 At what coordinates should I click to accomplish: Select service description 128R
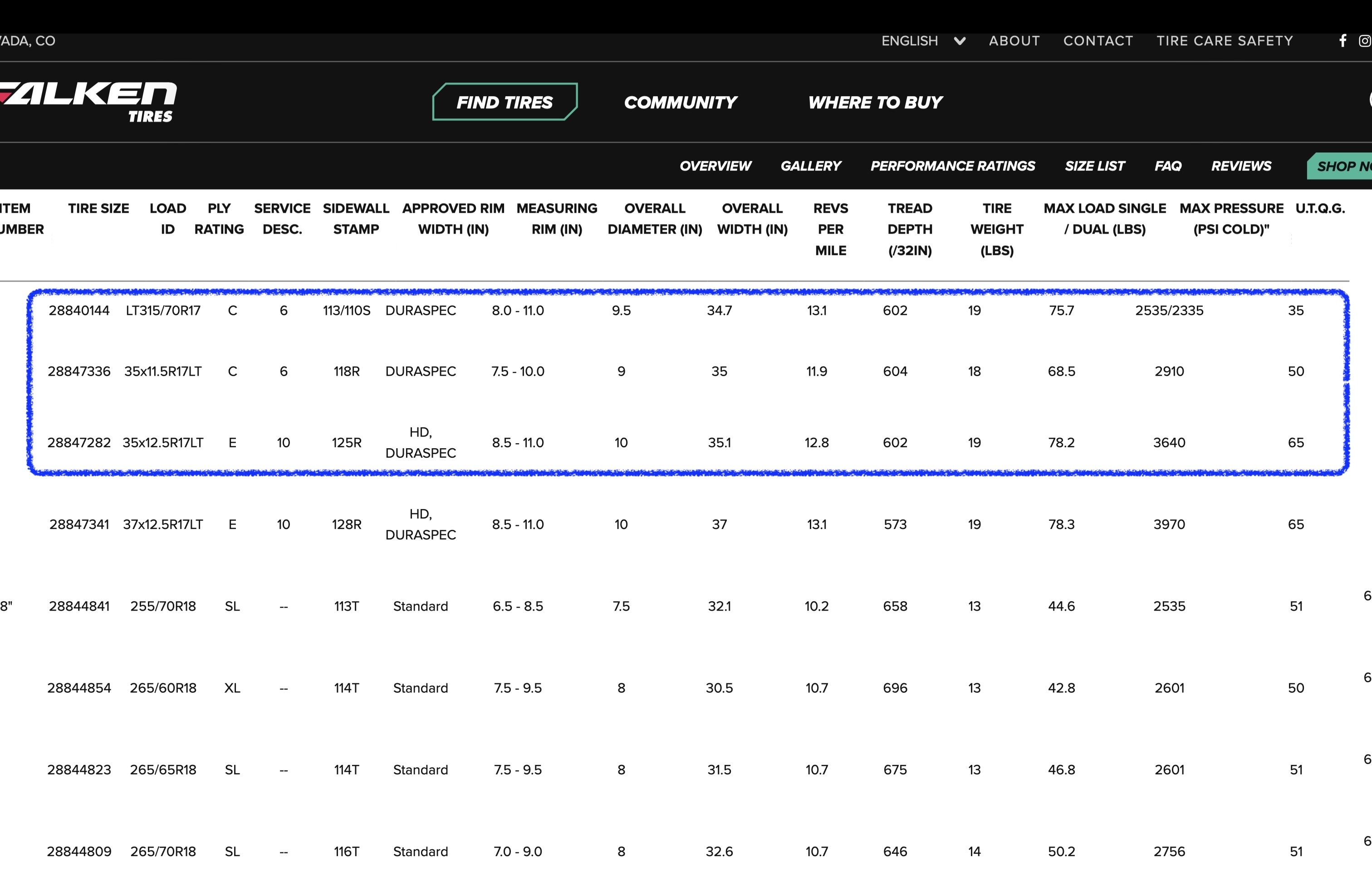click(347, 525)
